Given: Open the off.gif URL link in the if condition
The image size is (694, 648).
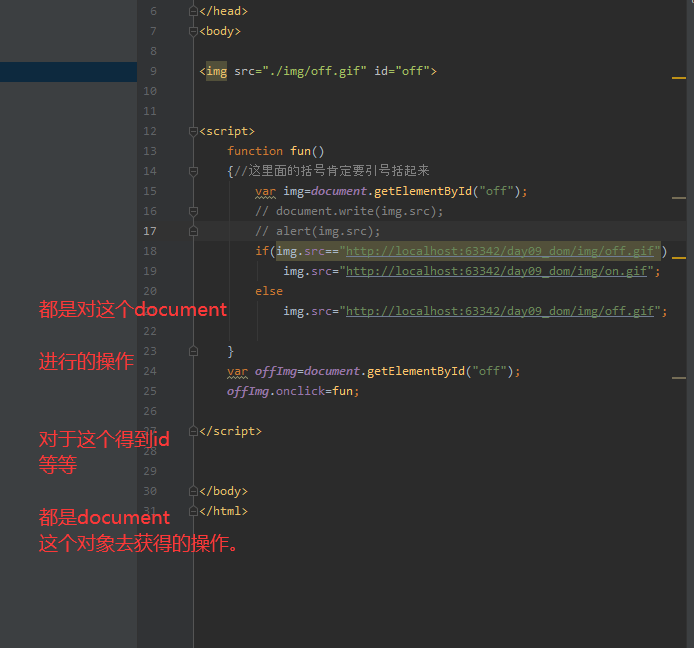Looking at the screenshot, I should pyautogui.click(x=500, y=251).
